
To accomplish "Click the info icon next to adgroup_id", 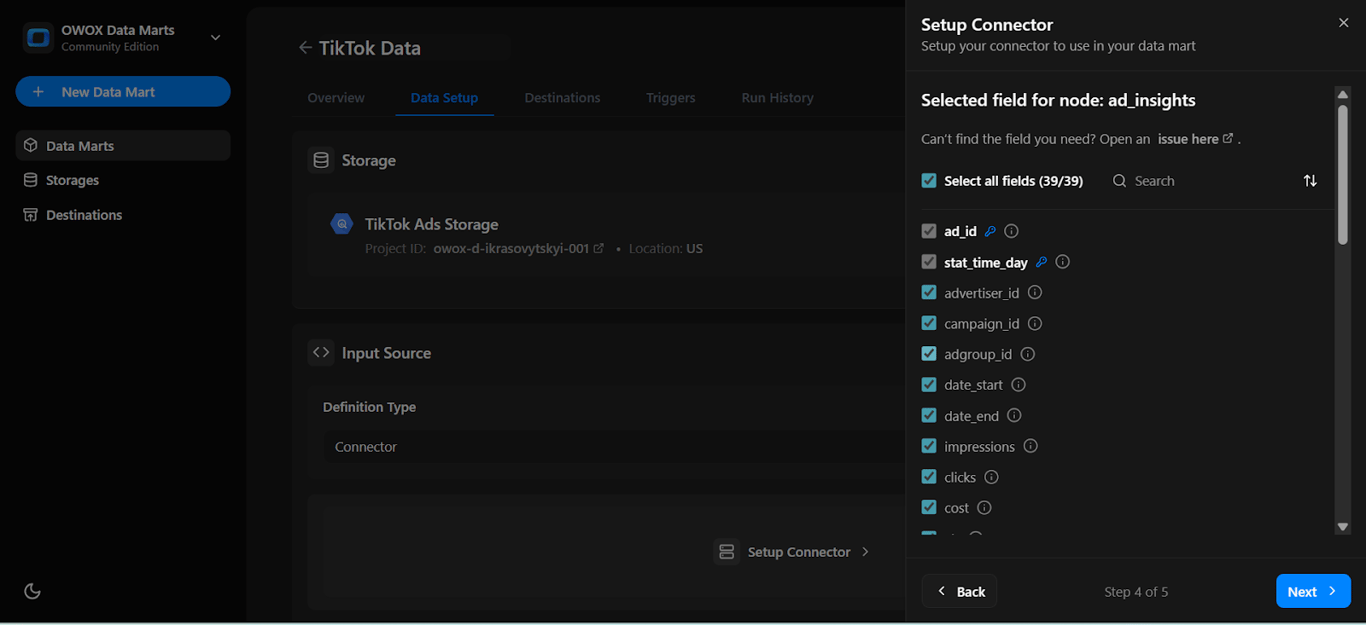I will click(x=1028, y=354).
